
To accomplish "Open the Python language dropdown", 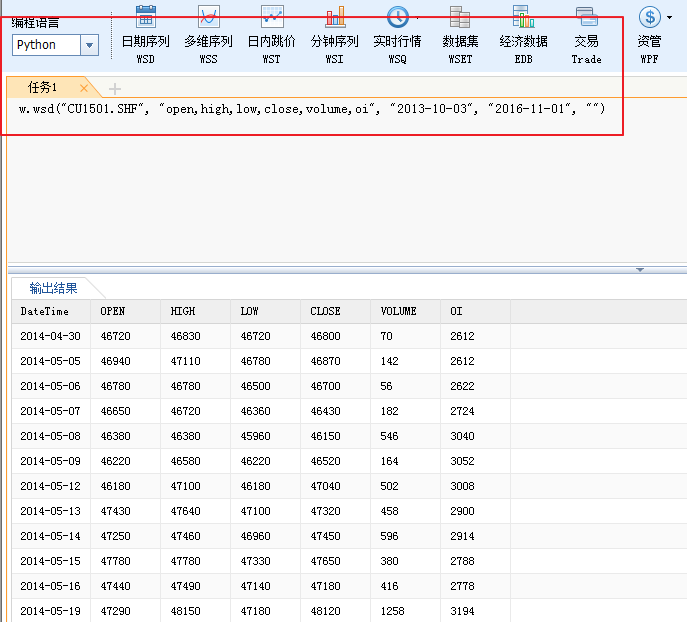I will click(89, 45).
